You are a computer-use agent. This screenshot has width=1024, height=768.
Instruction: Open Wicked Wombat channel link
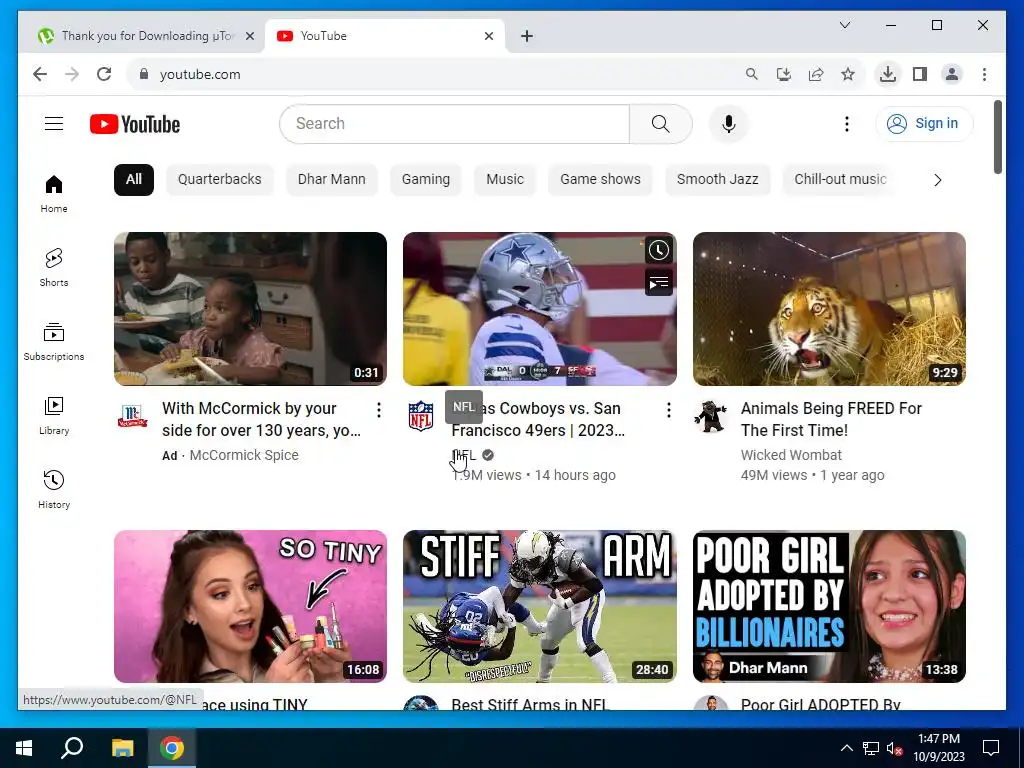point(791,455)
